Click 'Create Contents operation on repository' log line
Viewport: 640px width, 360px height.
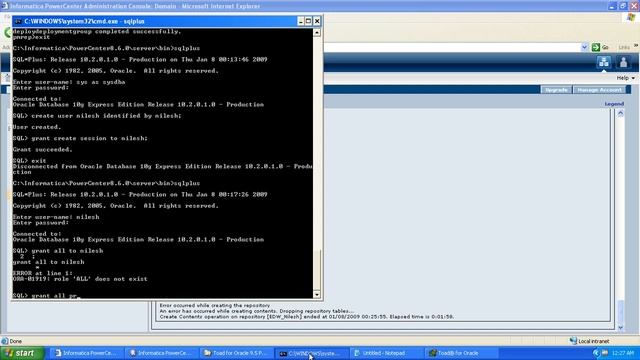(307, 317)
